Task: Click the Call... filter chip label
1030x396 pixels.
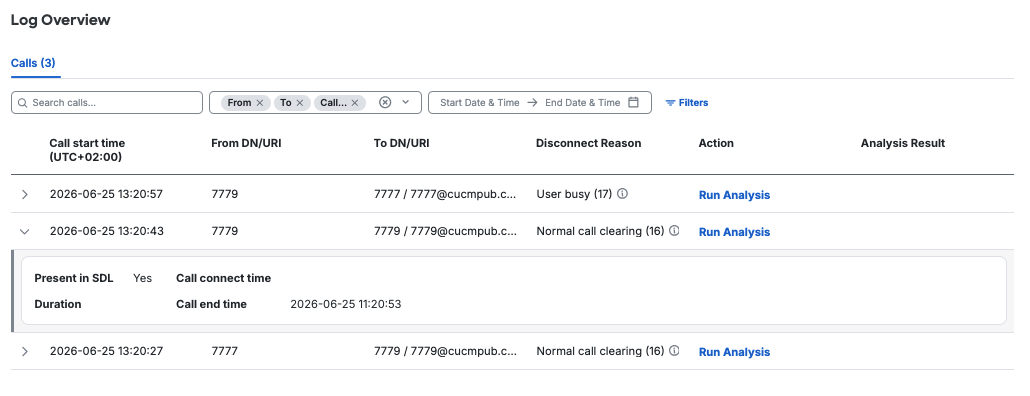Action: point(333,102)
